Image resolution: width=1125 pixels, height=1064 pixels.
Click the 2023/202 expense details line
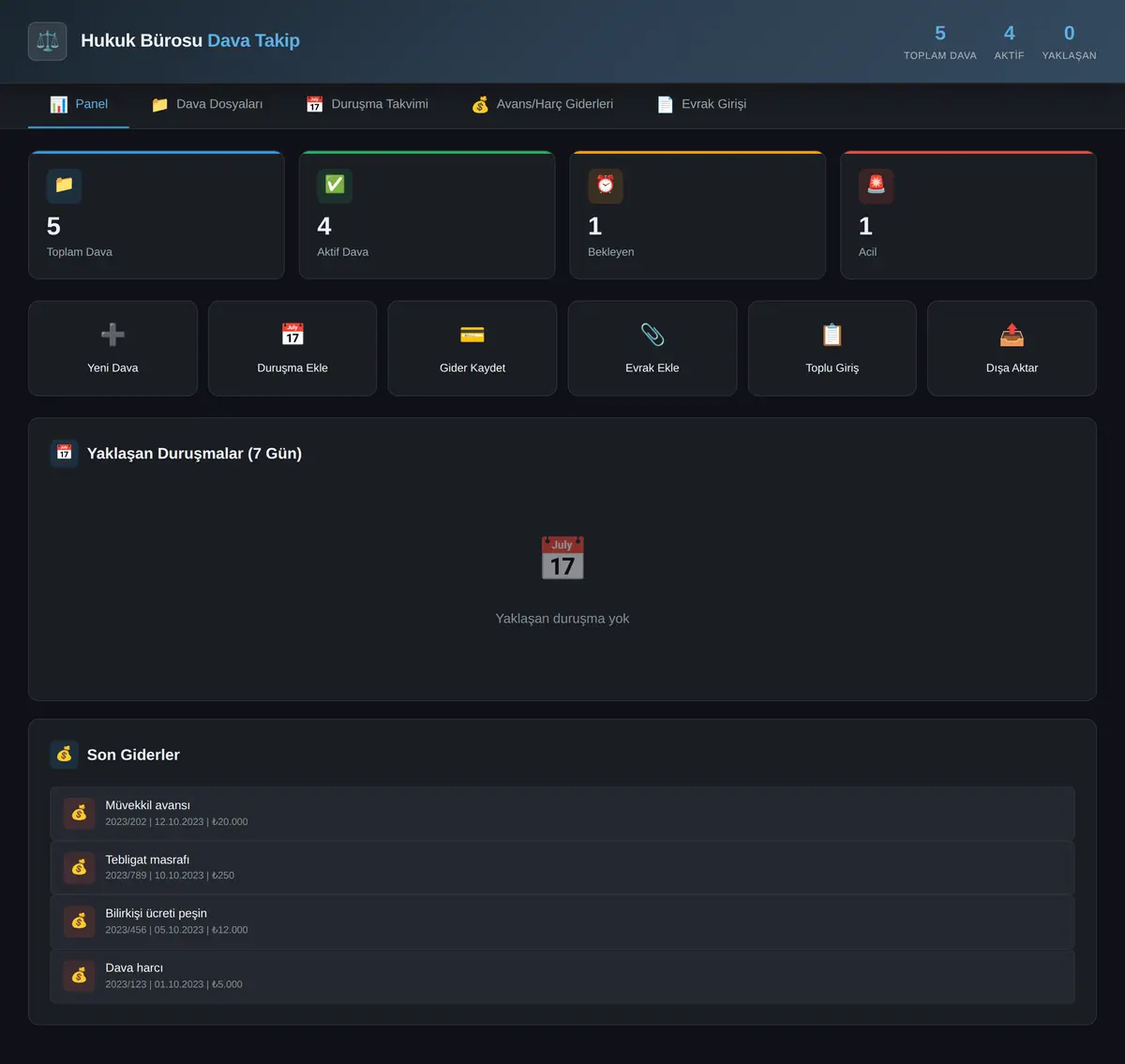pyautogui.click(x=176, y=822)
